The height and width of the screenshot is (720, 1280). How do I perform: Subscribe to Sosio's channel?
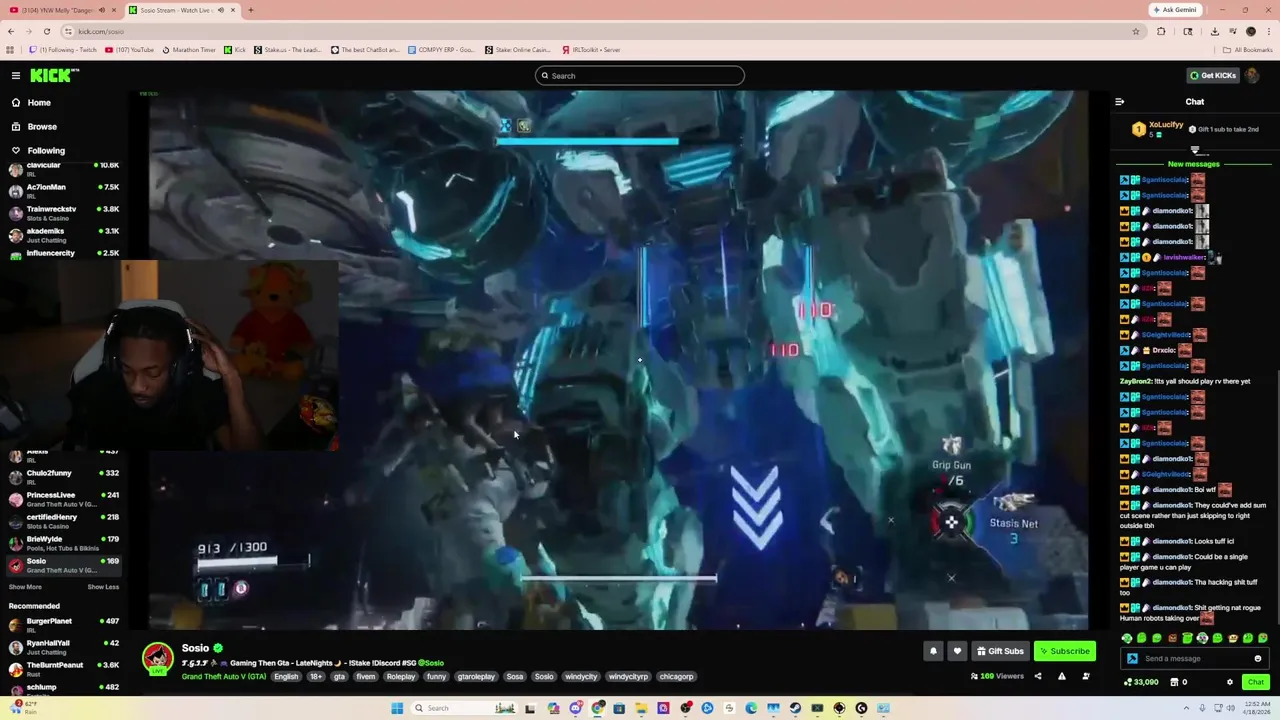1064,651
